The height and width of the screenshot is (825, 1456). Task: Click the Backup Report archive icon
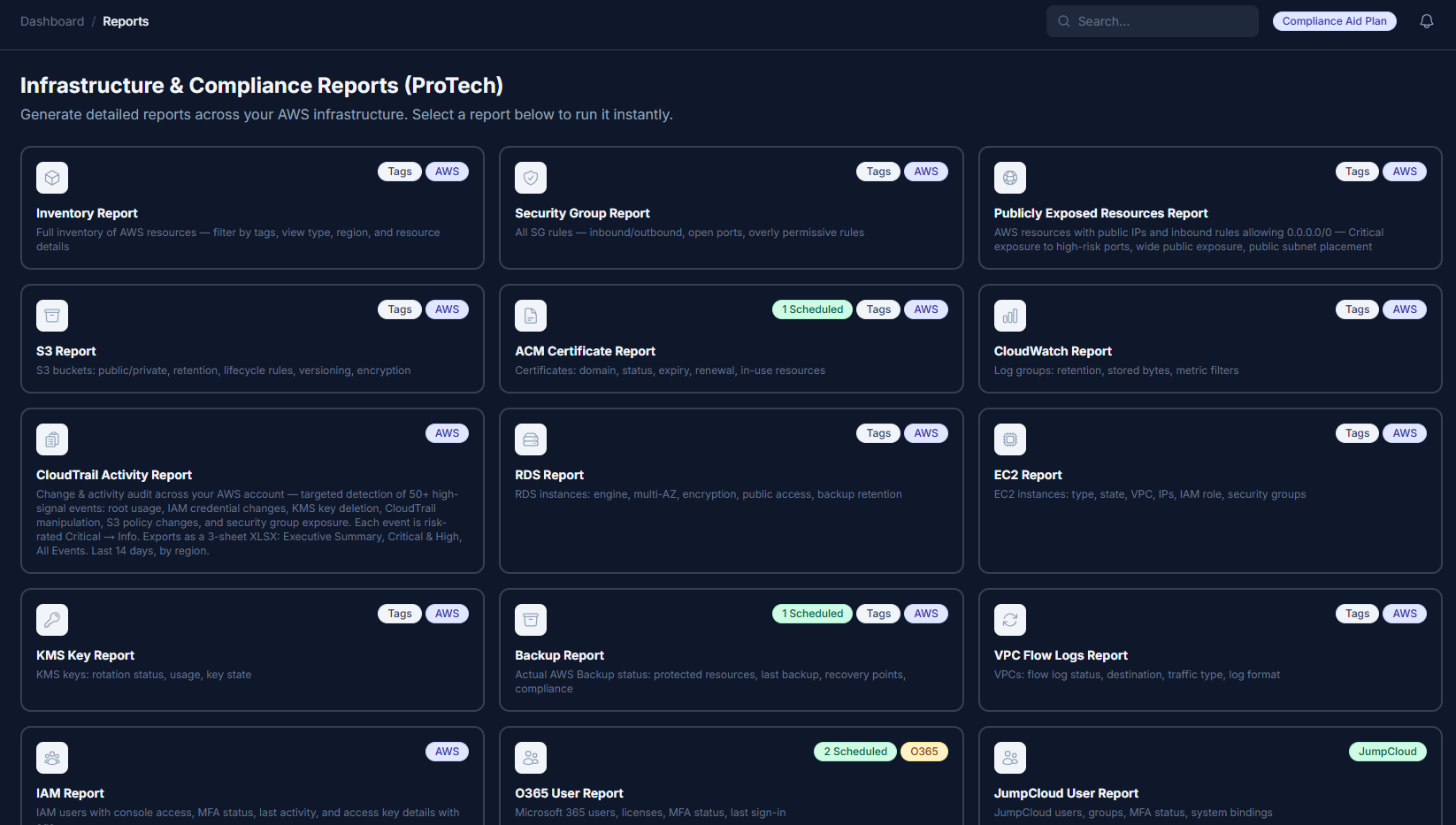coord(531,620)
